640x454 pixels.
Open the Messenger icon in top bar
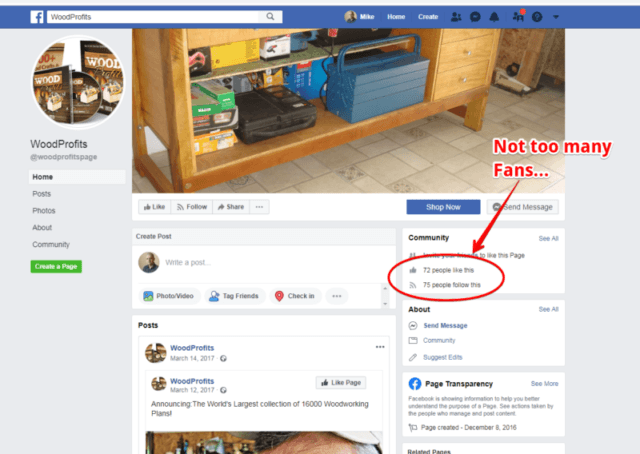(475, 17)
